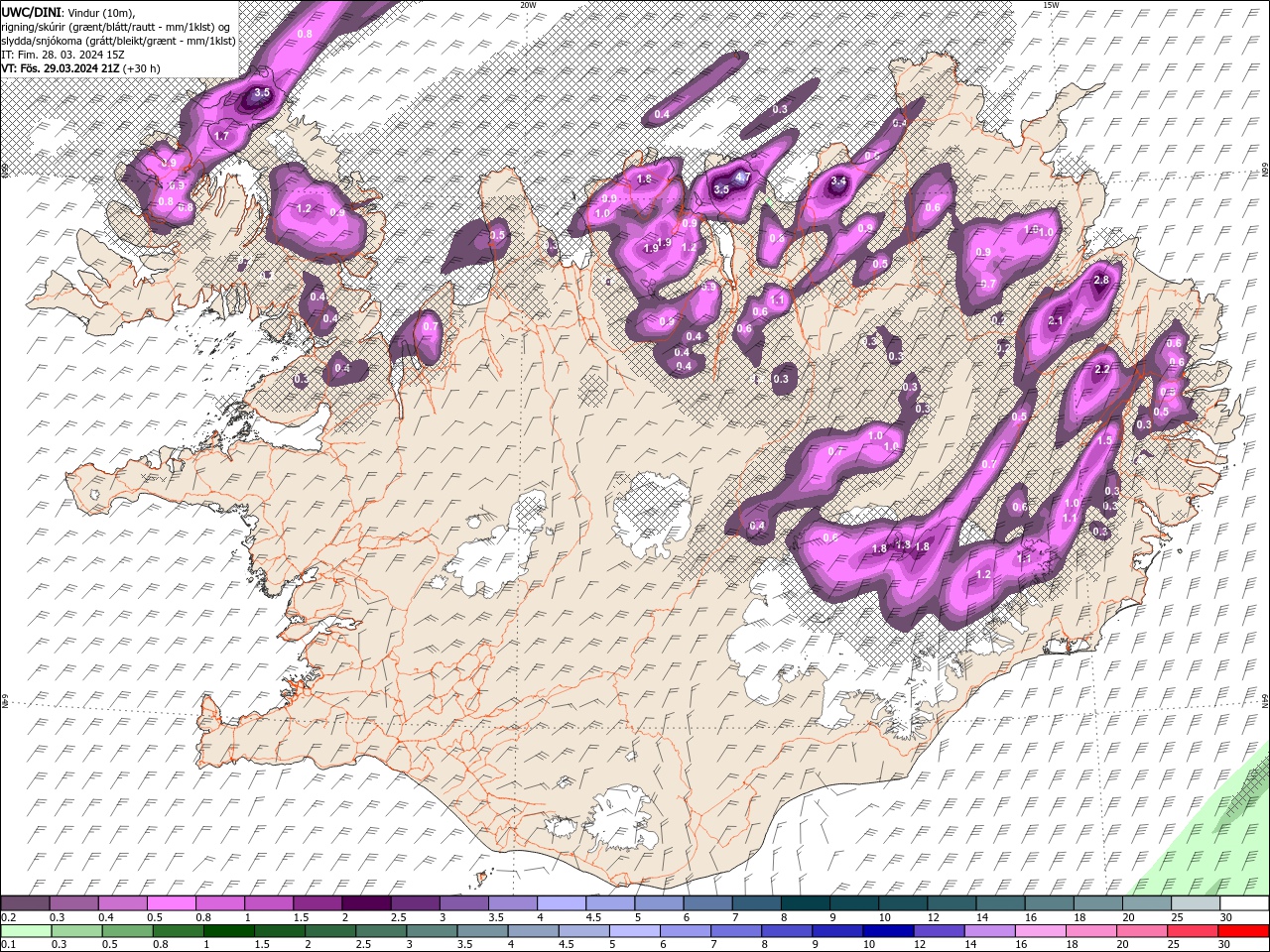Click the '30' label under the red swatch
Viewport: 1270px width, 952px height.
(x=1223, y=944)
